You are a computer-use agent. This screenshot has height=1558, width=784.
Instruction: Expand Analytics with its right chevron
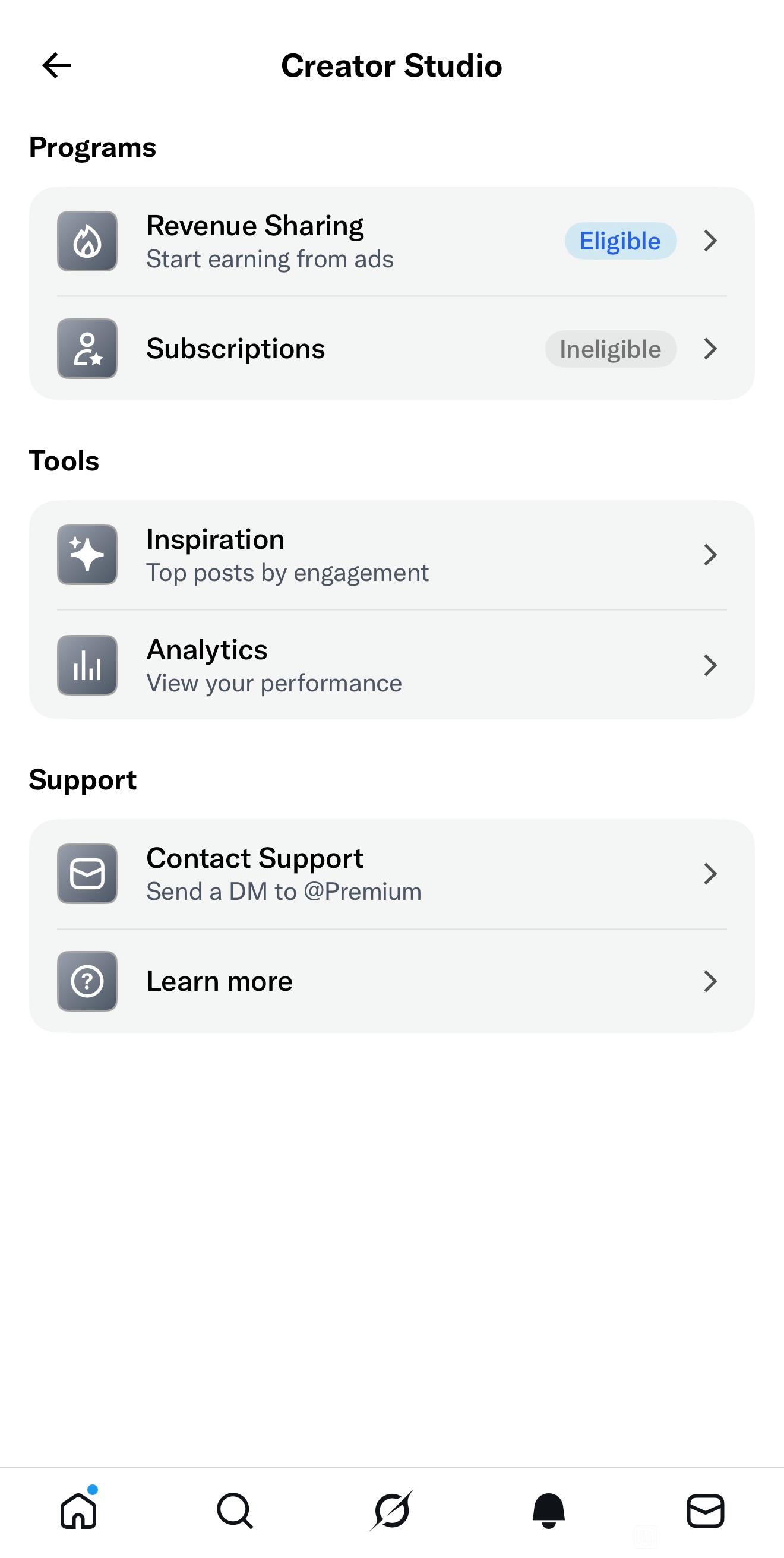710,665
